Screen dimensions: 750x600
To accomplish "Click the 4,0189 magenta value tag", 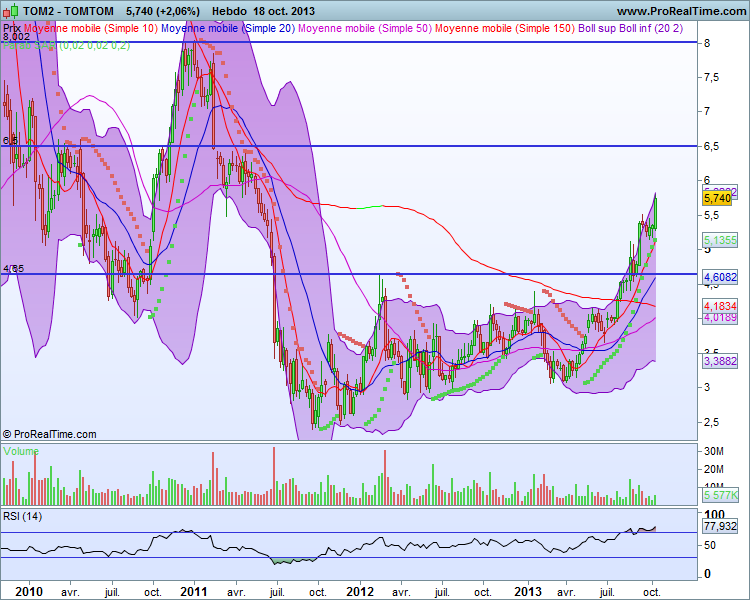I will tap(720, 318).
